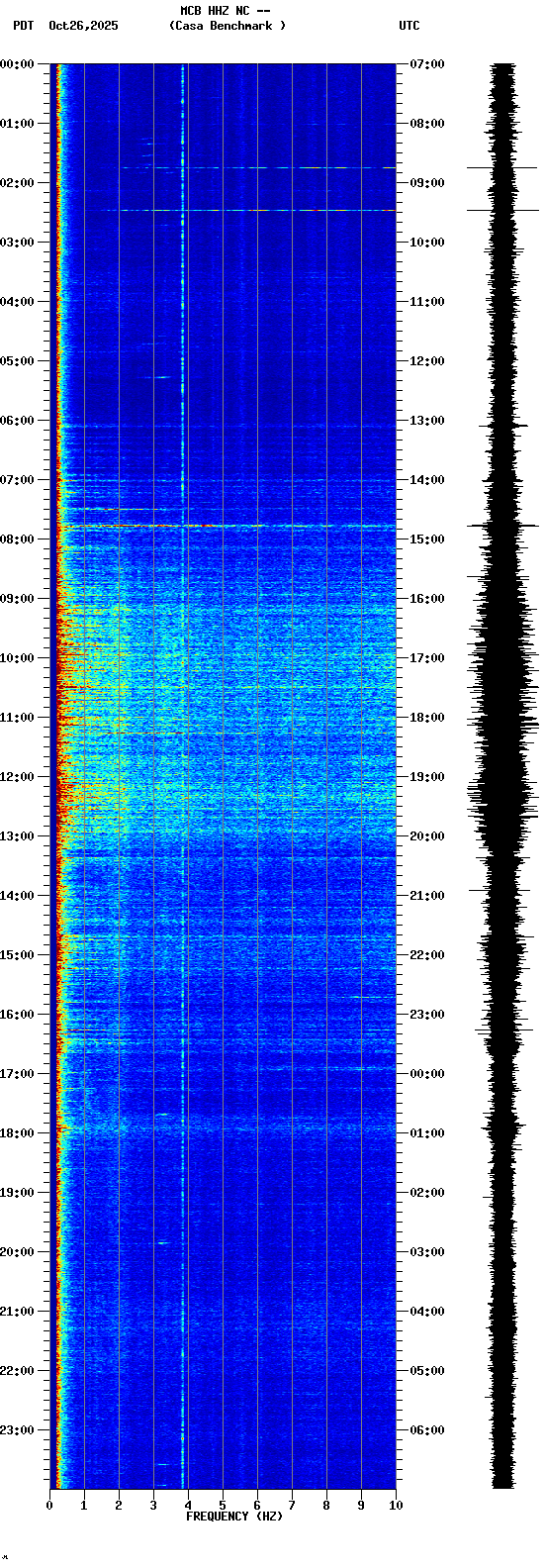Click the 23:00 PDT time label
This screenshot has width=546, height=1568.
[17, 1430]
